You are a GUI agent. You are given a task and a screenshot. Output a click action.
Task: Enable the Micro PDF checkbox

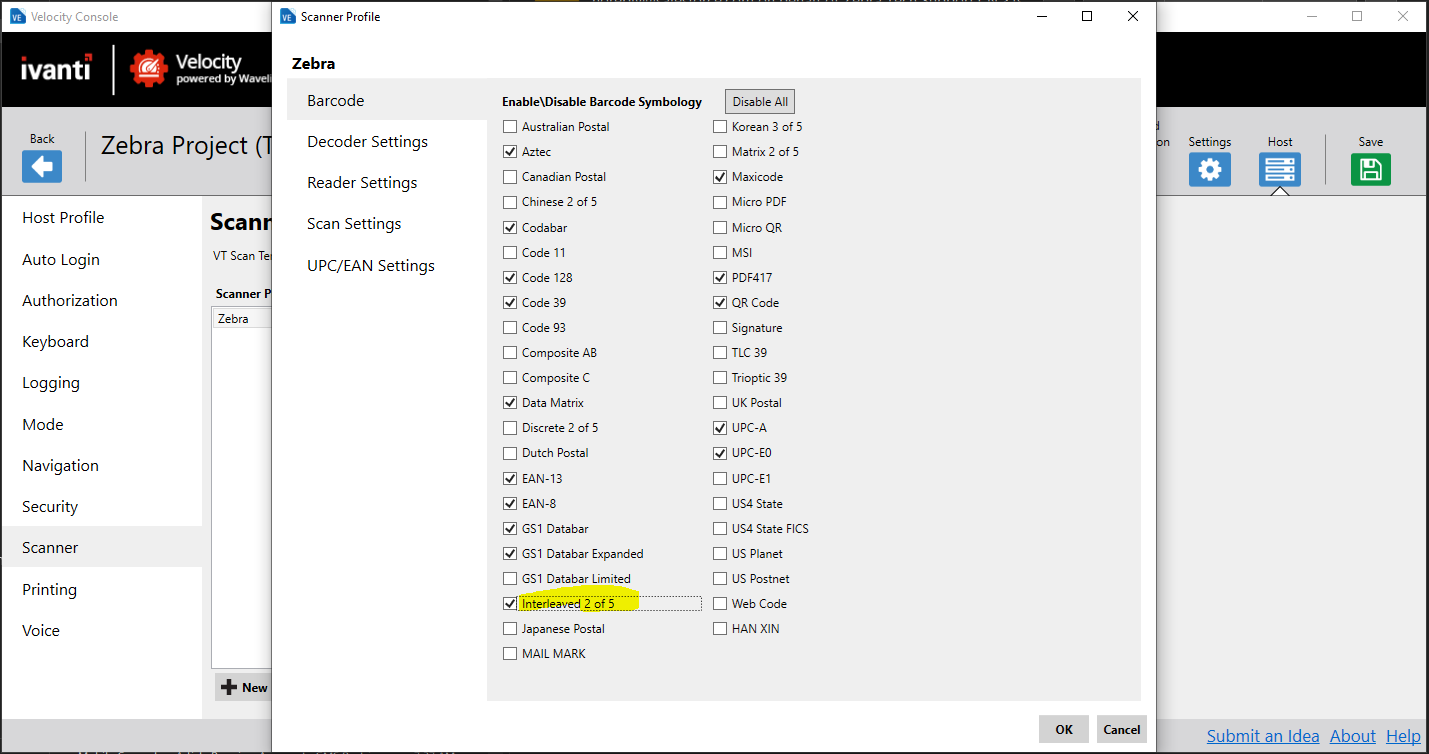point(721,202)
